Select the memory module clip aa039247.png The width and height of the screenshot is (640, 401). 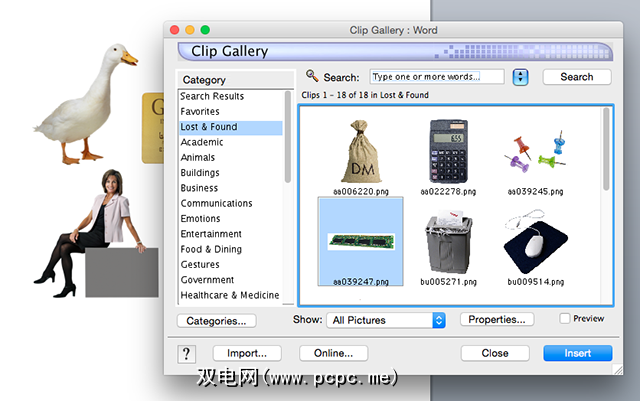[x=360, y=241]
